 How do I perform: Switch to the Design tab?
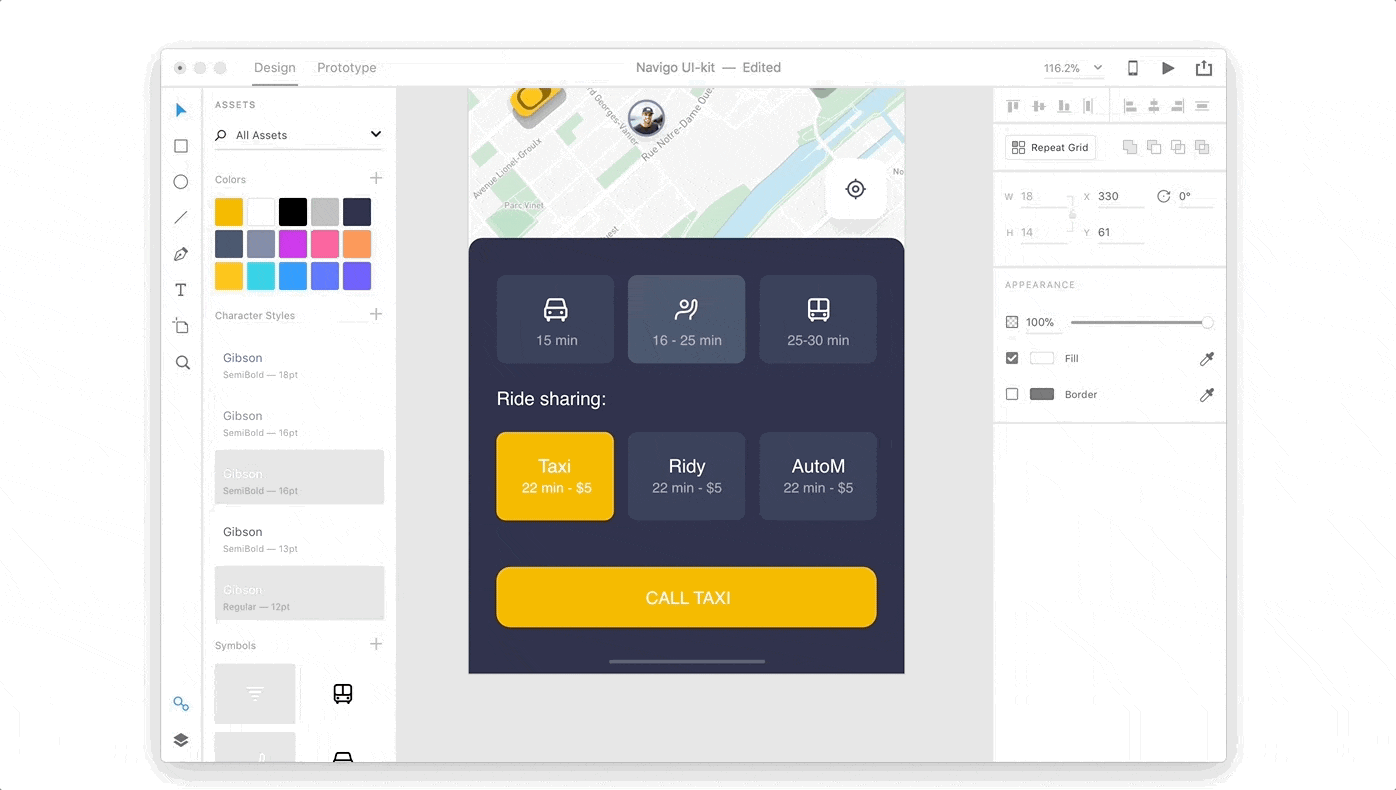275,68
